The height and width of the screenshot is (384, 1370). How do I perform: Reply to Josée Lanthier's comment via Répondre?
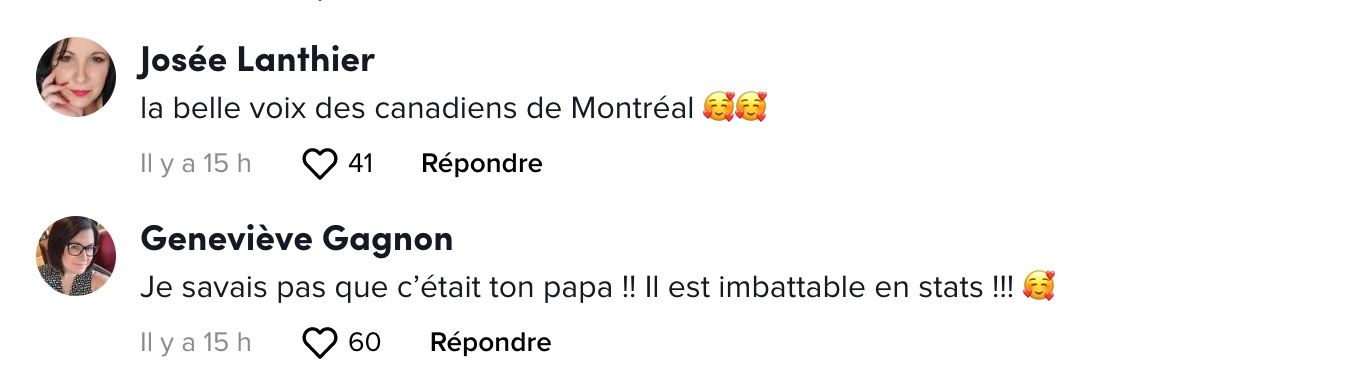[482, 163]
